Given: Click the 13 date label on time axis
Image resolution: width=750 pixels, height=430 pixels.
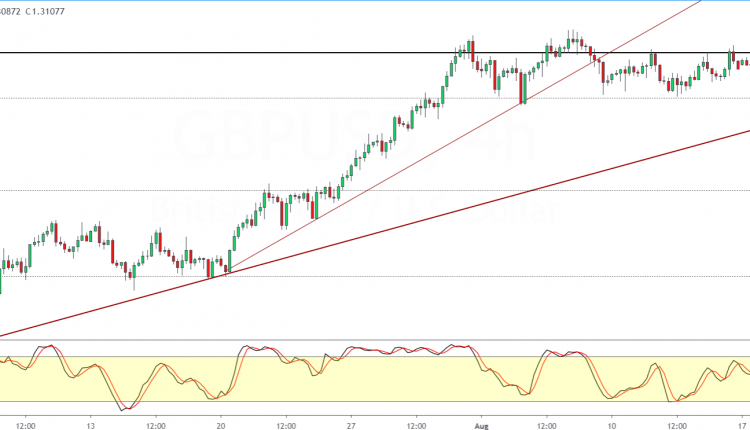Looking at the screenshot, I should (90, 421).
